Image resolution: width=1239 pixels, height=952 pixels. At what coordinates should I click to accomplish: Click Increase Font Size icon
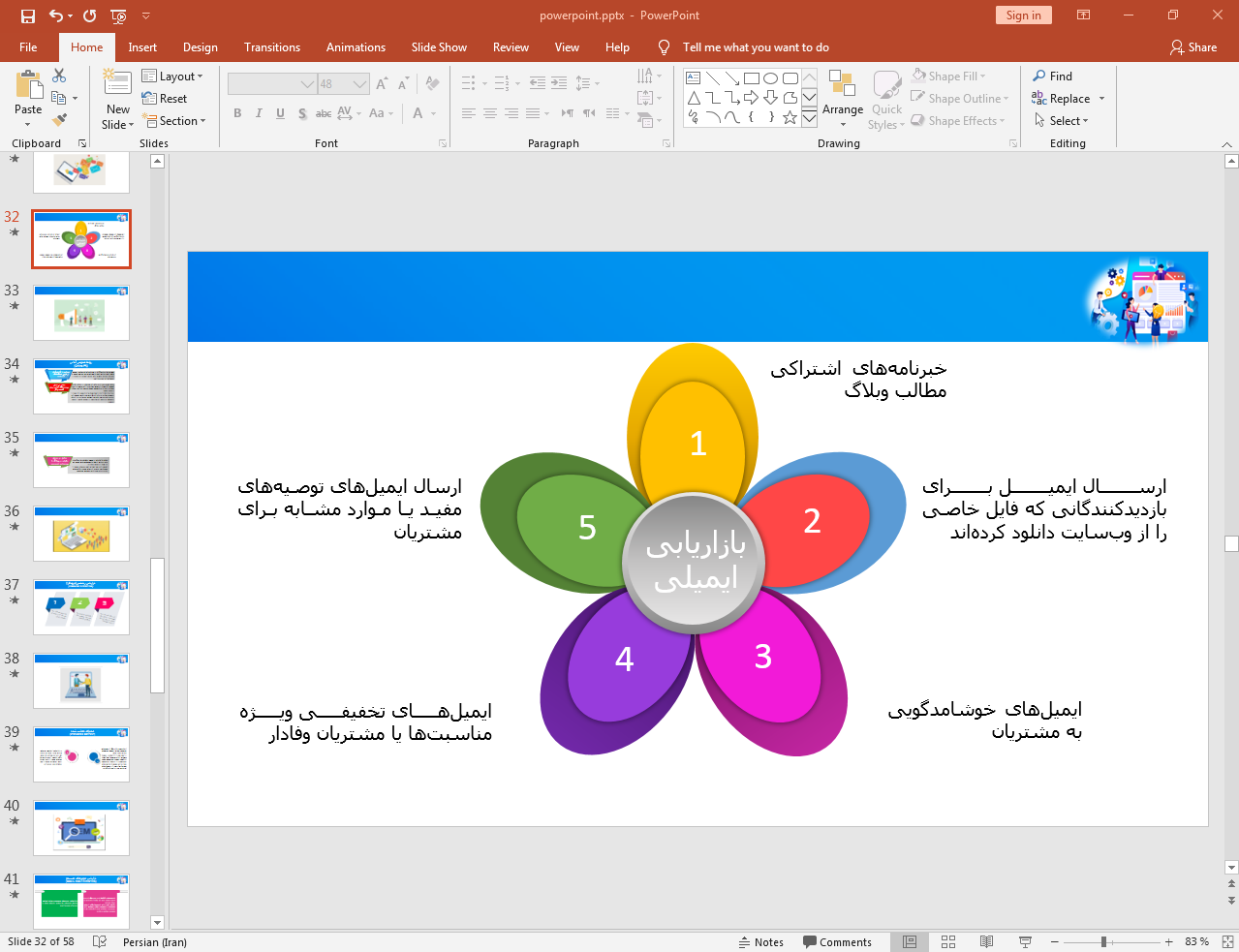[382, 84]
